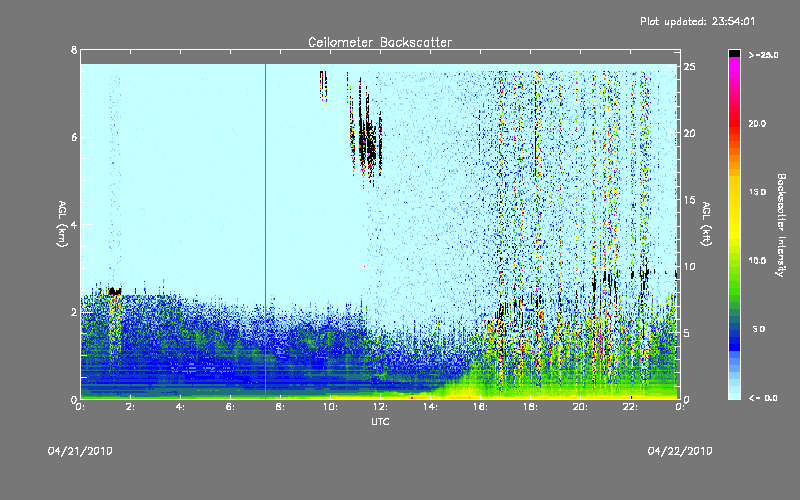Click the 'Backscatter Intensity' colorbar label
This screenshot has width=800, height=500.
click(781, 225)
